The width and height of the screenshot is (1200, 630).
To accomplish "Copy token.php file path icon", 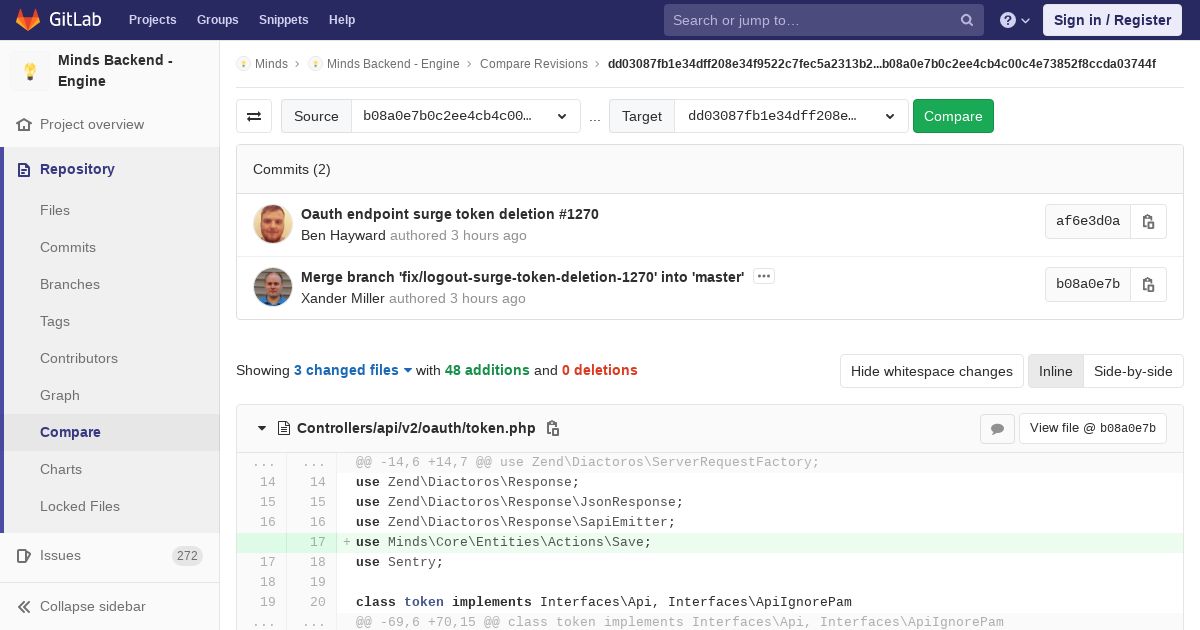I will pyautogui.click(x=552, y=428).
